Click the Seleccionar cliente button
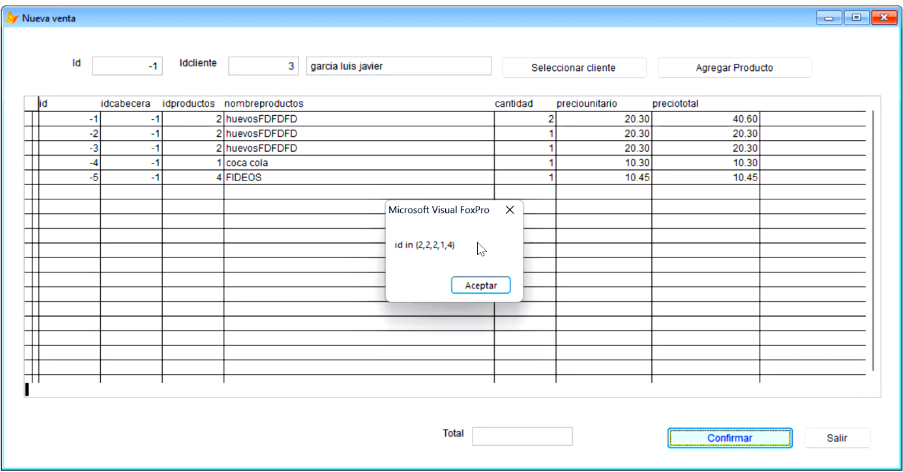Viewport: 903px width, 472px height. point(573,68)
